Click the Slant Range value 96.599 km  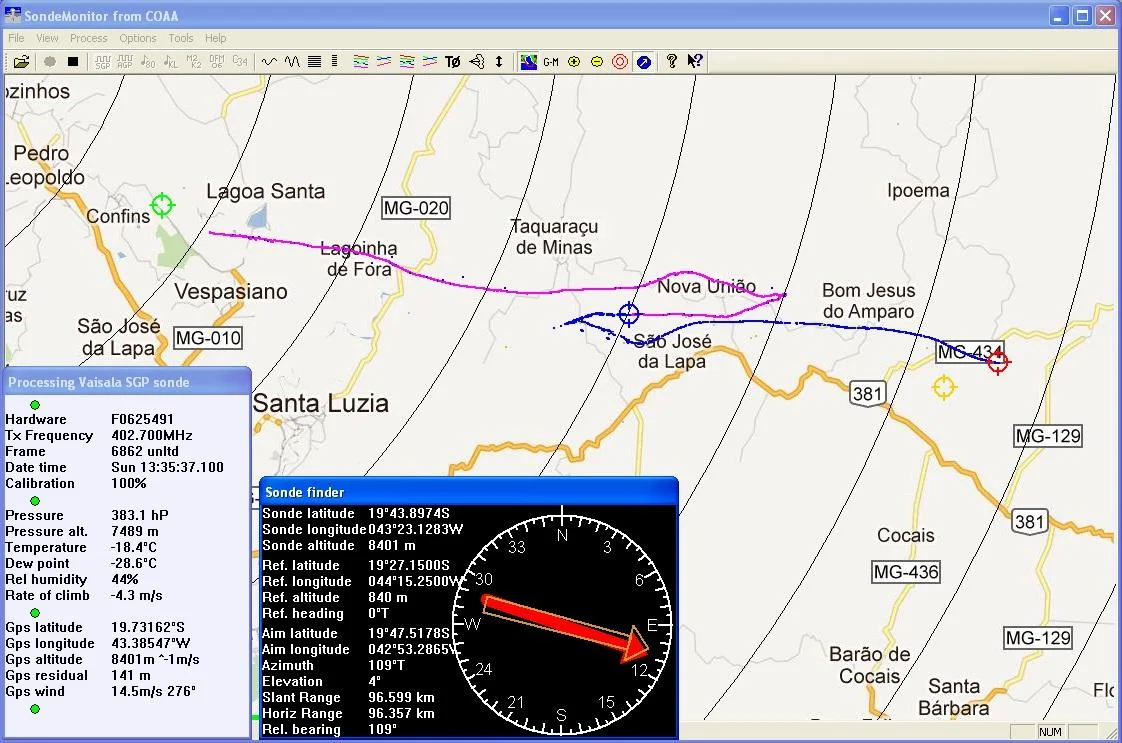[401, 697]
